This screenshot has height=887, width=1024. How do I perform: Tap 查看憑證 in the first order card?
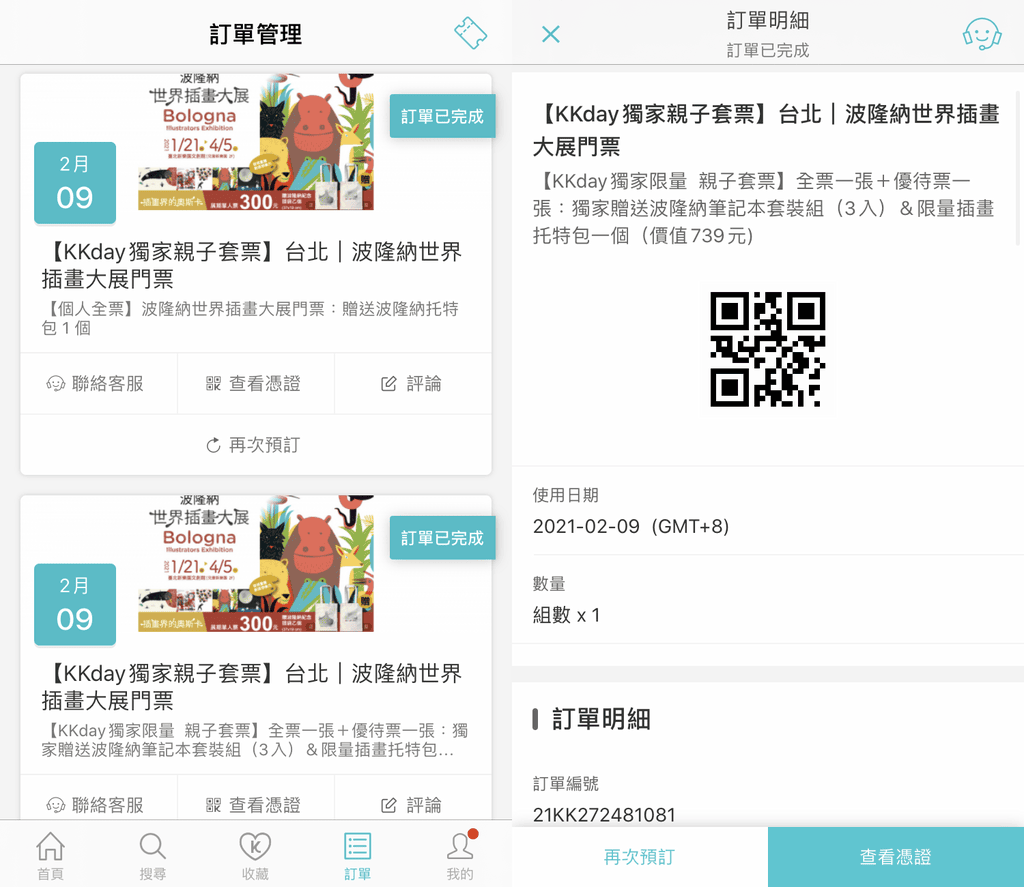point(255,384)
